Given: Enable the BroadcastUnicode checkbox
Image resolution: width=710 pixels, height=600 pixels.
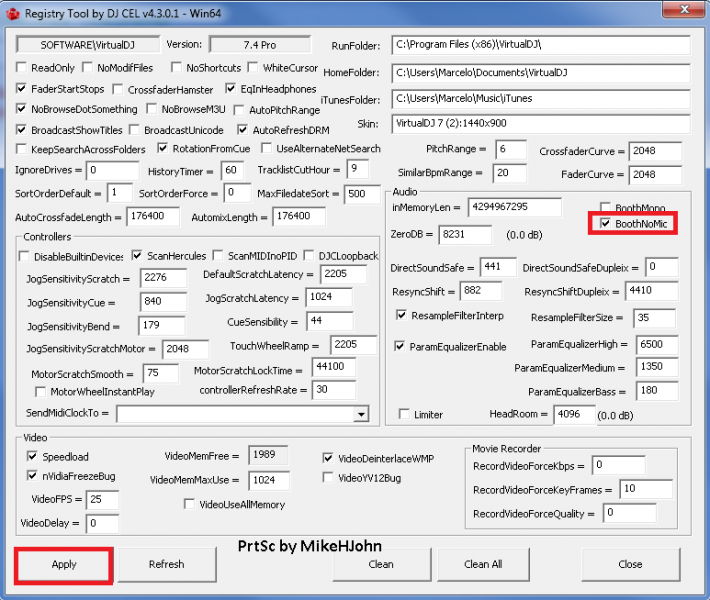Looking at the screenshot, I should (134, 130).
